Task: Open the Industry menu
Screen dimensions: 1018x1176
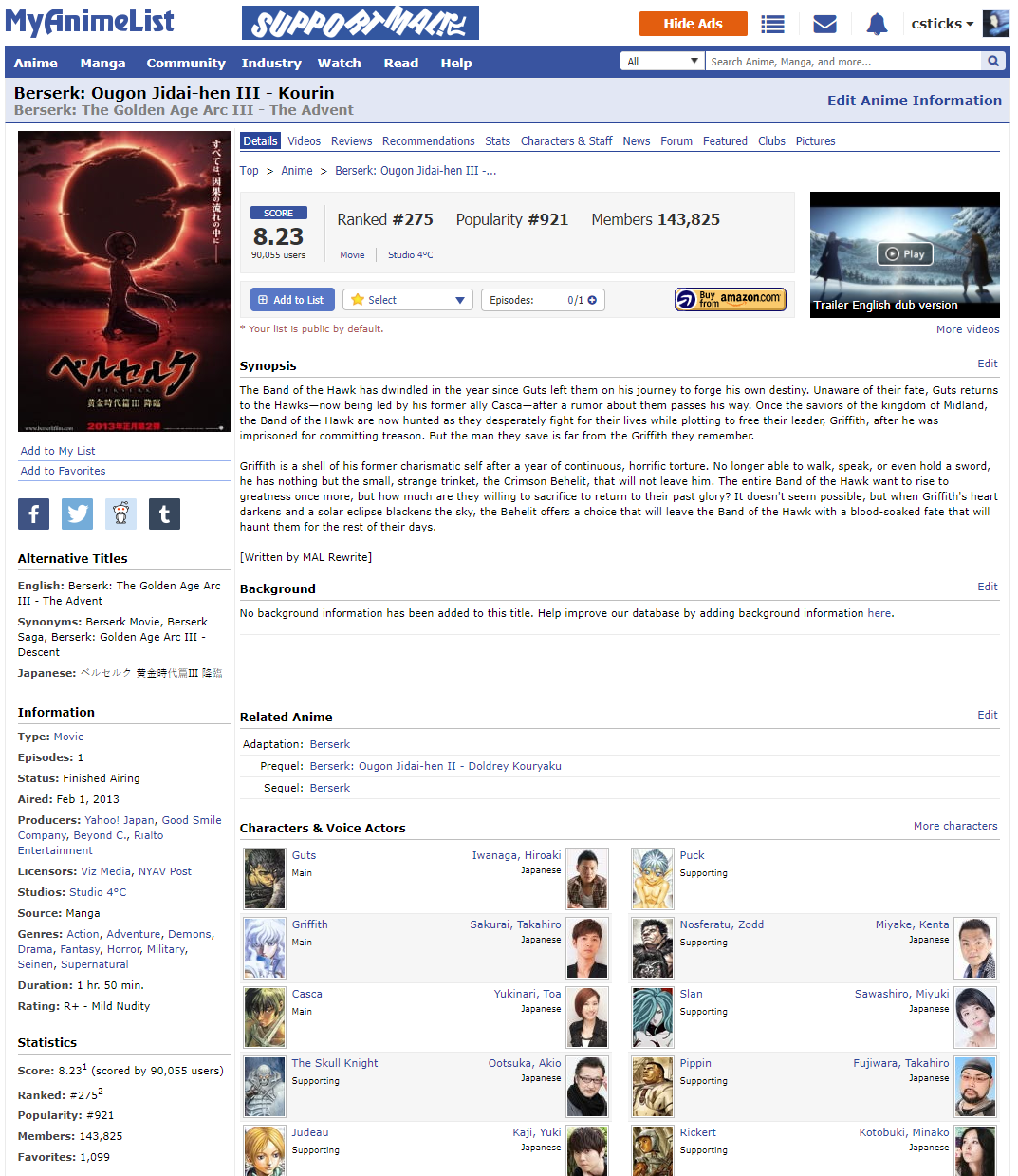Action: click(x=271, y=63)
